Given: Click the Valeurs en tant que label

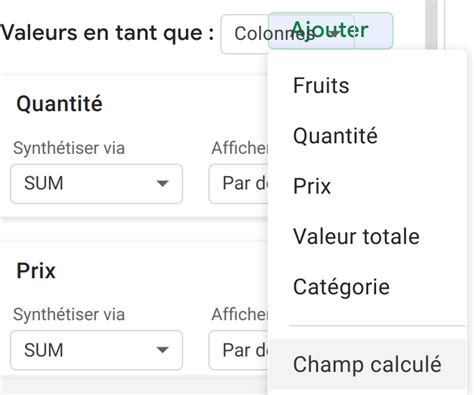Looking at the screenshot, I should click(x=107, y=33).
